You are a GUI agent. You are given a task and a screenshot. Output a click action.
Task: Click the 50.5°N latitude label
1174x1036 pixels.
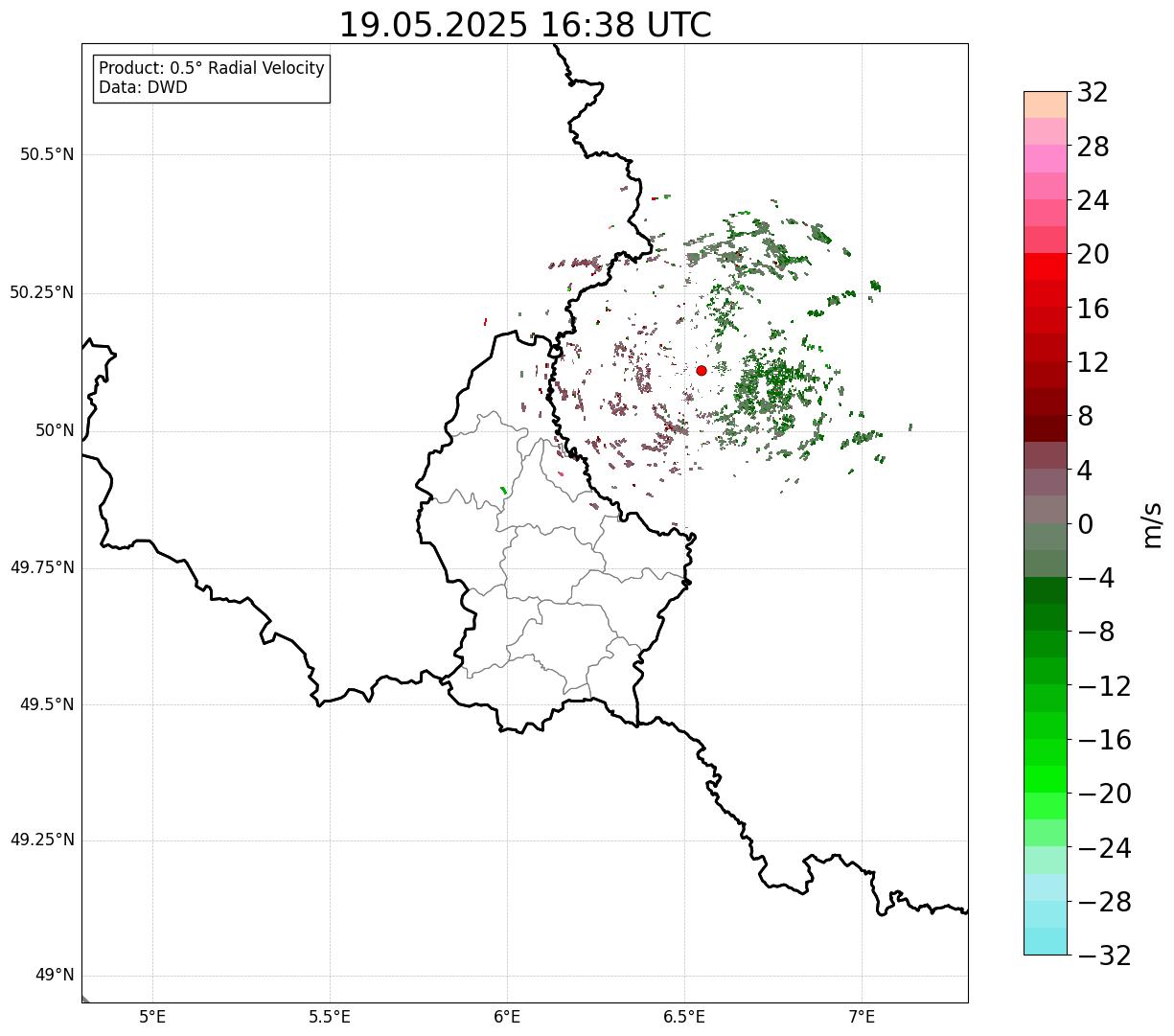(47, 154)
